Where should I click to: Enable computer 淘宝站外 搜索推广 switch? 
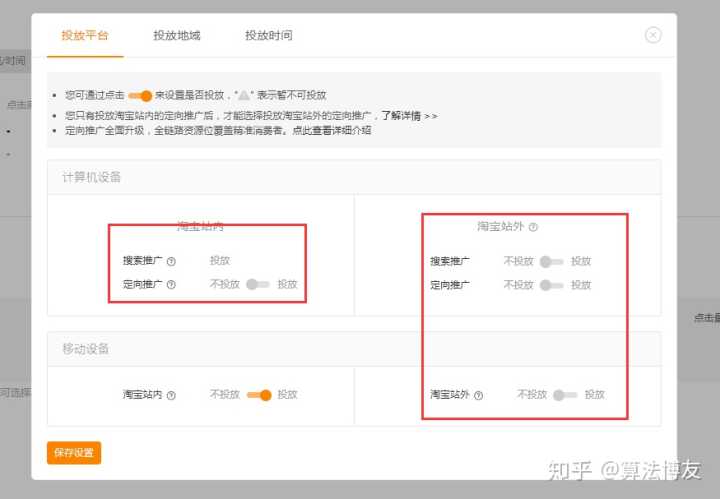[x=551, y=262]
